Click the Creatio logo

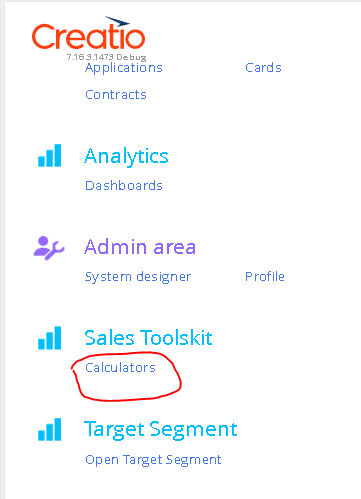point(88,33)
